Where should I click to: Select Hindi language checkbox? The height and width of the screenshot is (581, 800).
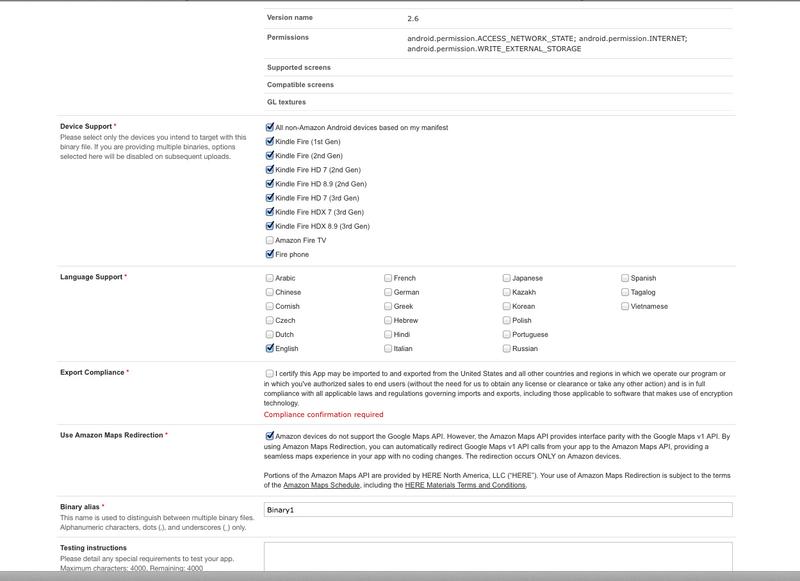point(388,334)
